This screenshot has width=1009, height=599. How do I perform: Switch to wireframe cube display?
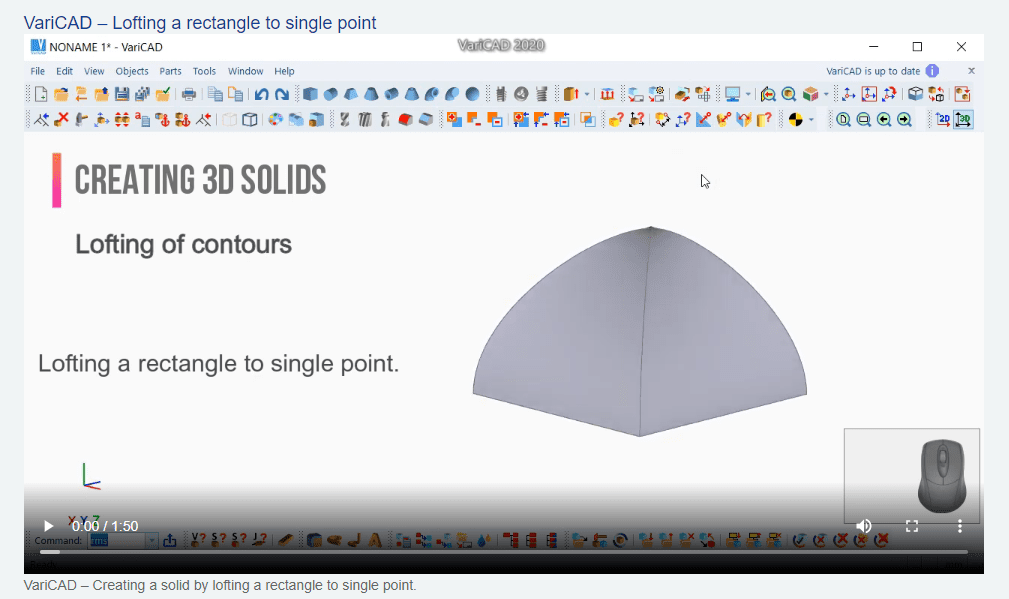(250, 120)
